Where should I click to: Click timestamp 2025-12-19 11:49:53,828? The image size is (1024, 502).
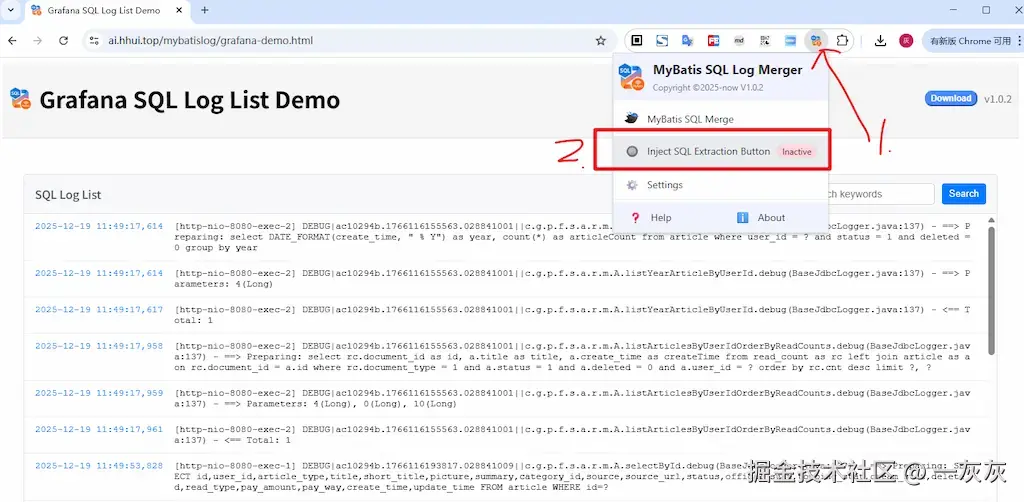coord(99,465)
